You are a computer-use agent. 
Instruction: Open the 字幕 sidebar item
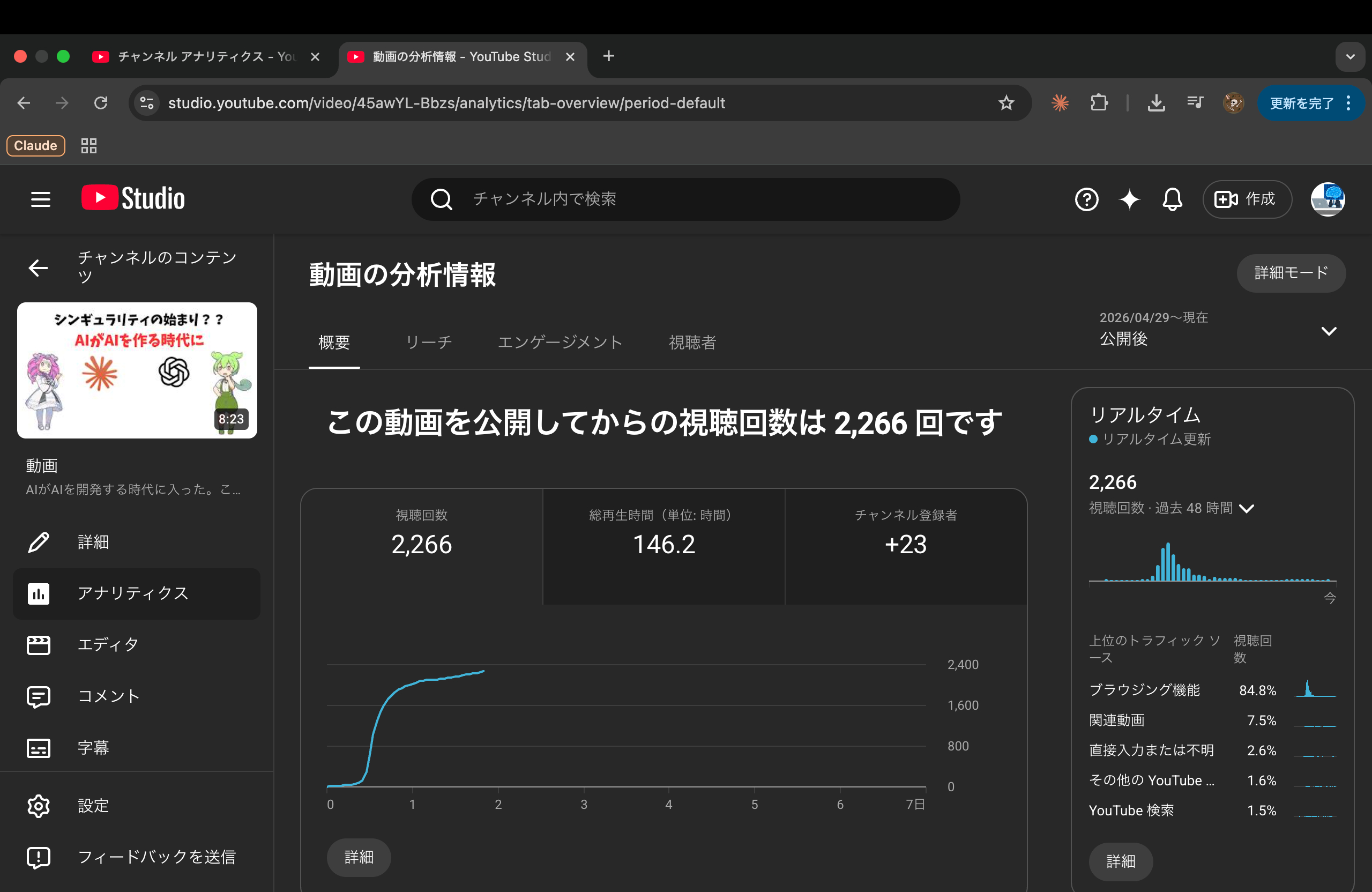(x=137, y=748)
